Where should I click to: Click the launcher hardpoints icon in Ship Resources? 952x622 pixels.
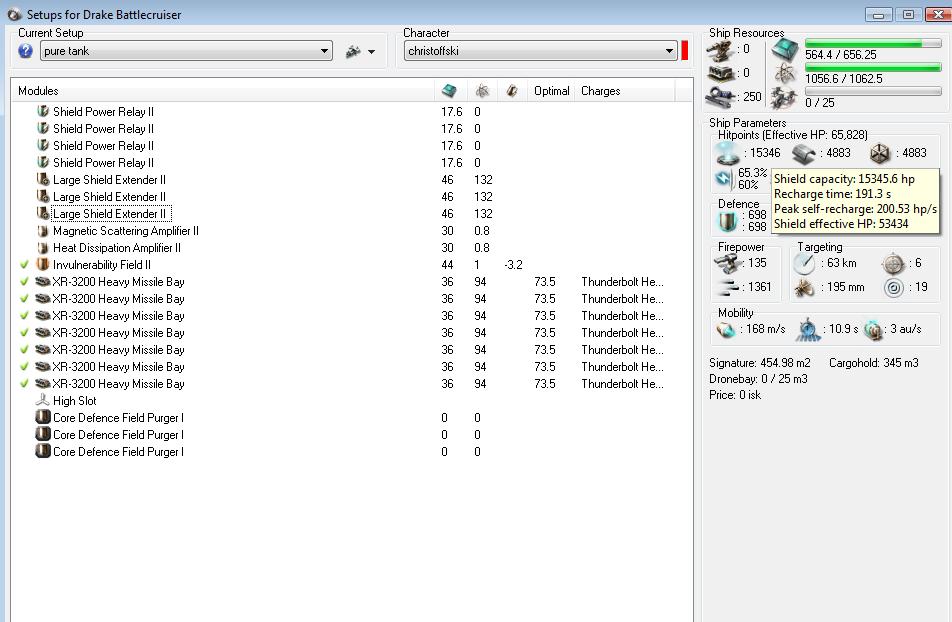click(x=720, y=73)
